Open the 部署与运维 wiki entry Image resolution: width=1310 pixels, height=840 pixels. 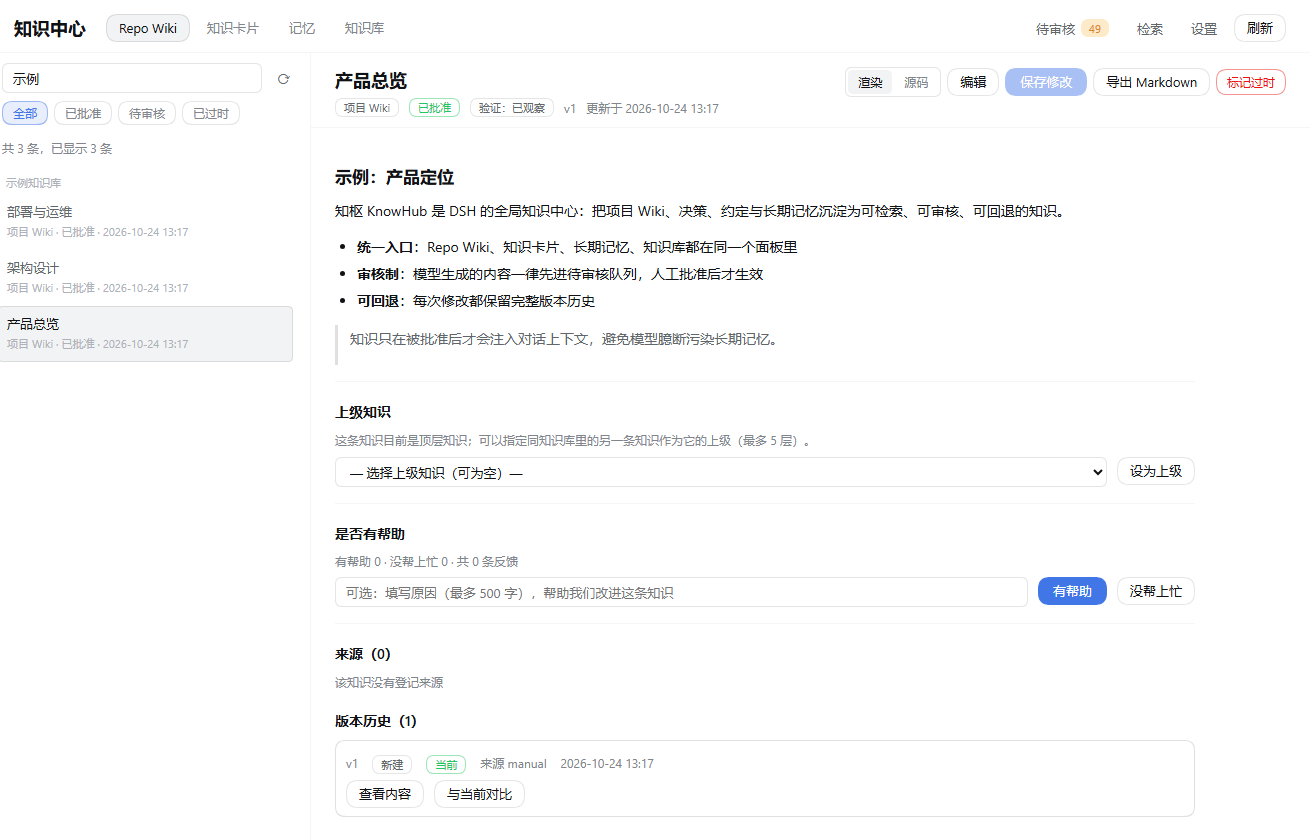(146, 221)
